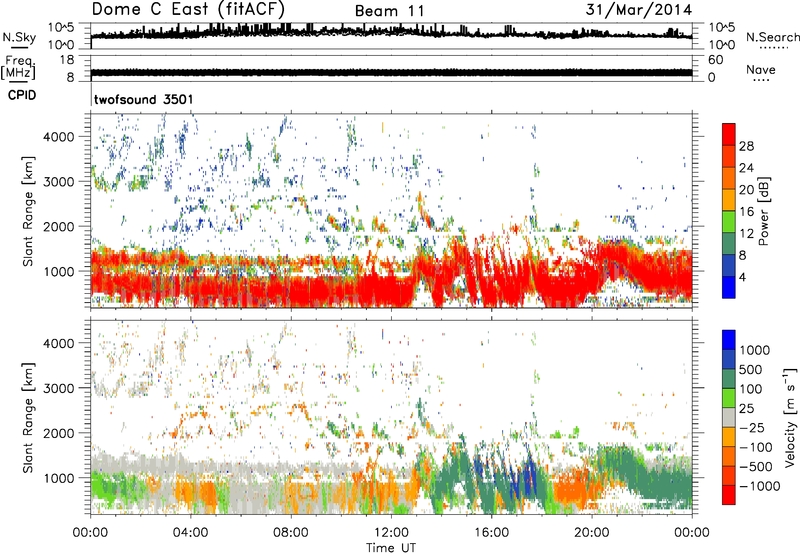Click the gray -25 to 25 Velocity colorbar segment

pos(729,417)
